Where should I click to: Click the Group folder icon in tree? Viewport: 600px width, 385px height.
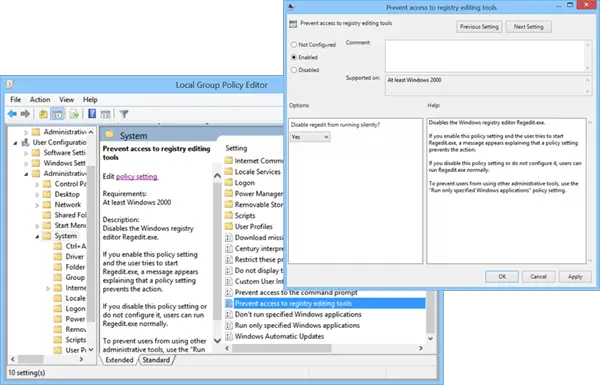58,277
